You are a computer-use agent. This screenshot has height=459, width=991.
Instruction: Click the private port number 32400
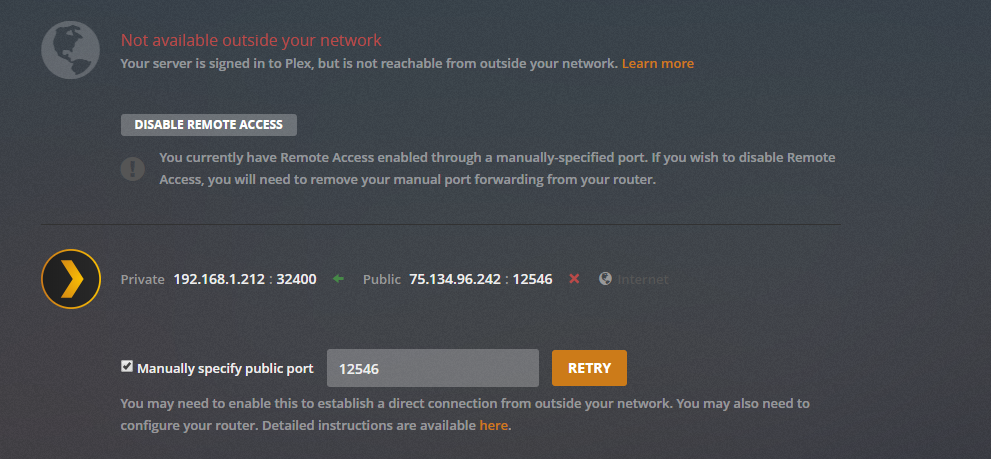click(x=297, y=279)
